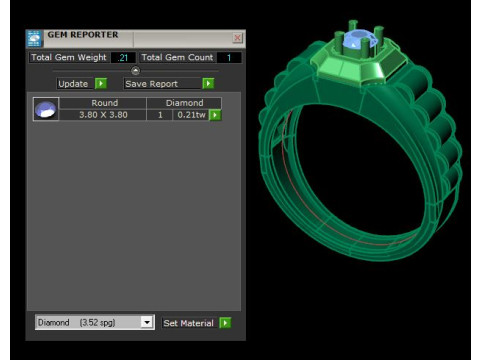This screenshot has width=480, height=360.
Task: Click the green arrow next to Update
Action: (101, 83)
